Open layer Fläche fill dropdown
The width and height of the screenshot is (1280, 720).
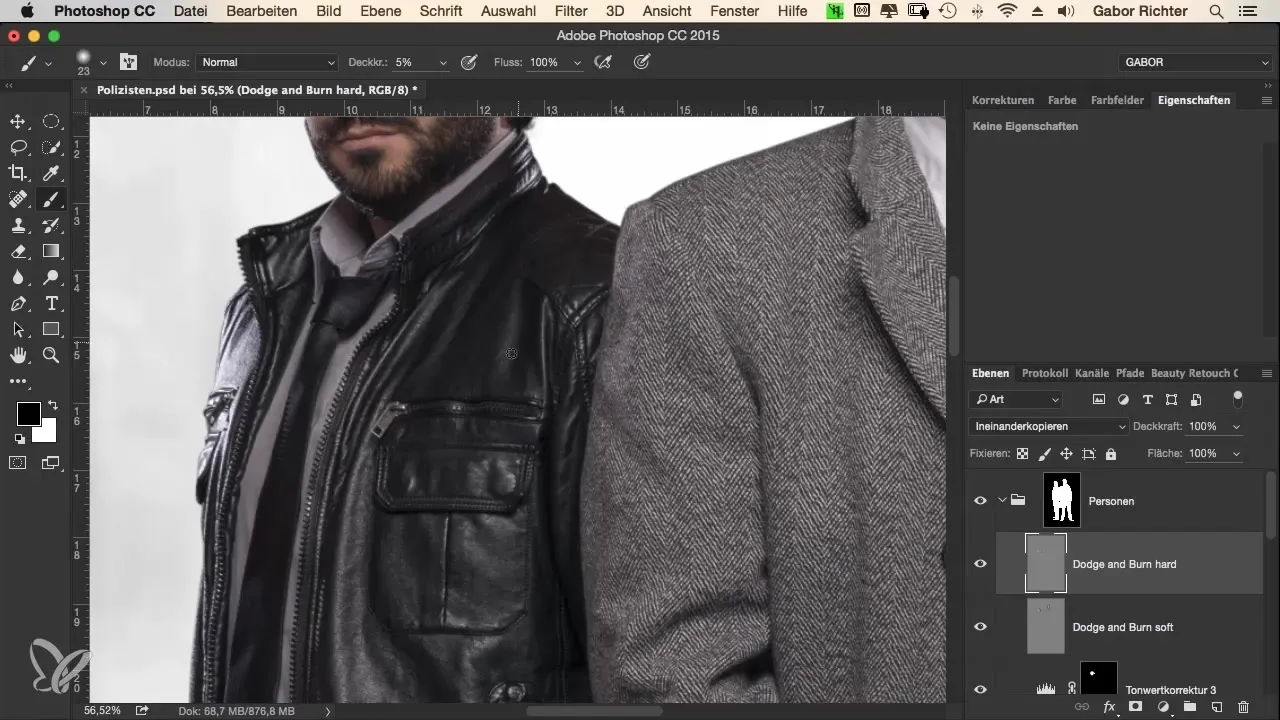point(1237,454)
